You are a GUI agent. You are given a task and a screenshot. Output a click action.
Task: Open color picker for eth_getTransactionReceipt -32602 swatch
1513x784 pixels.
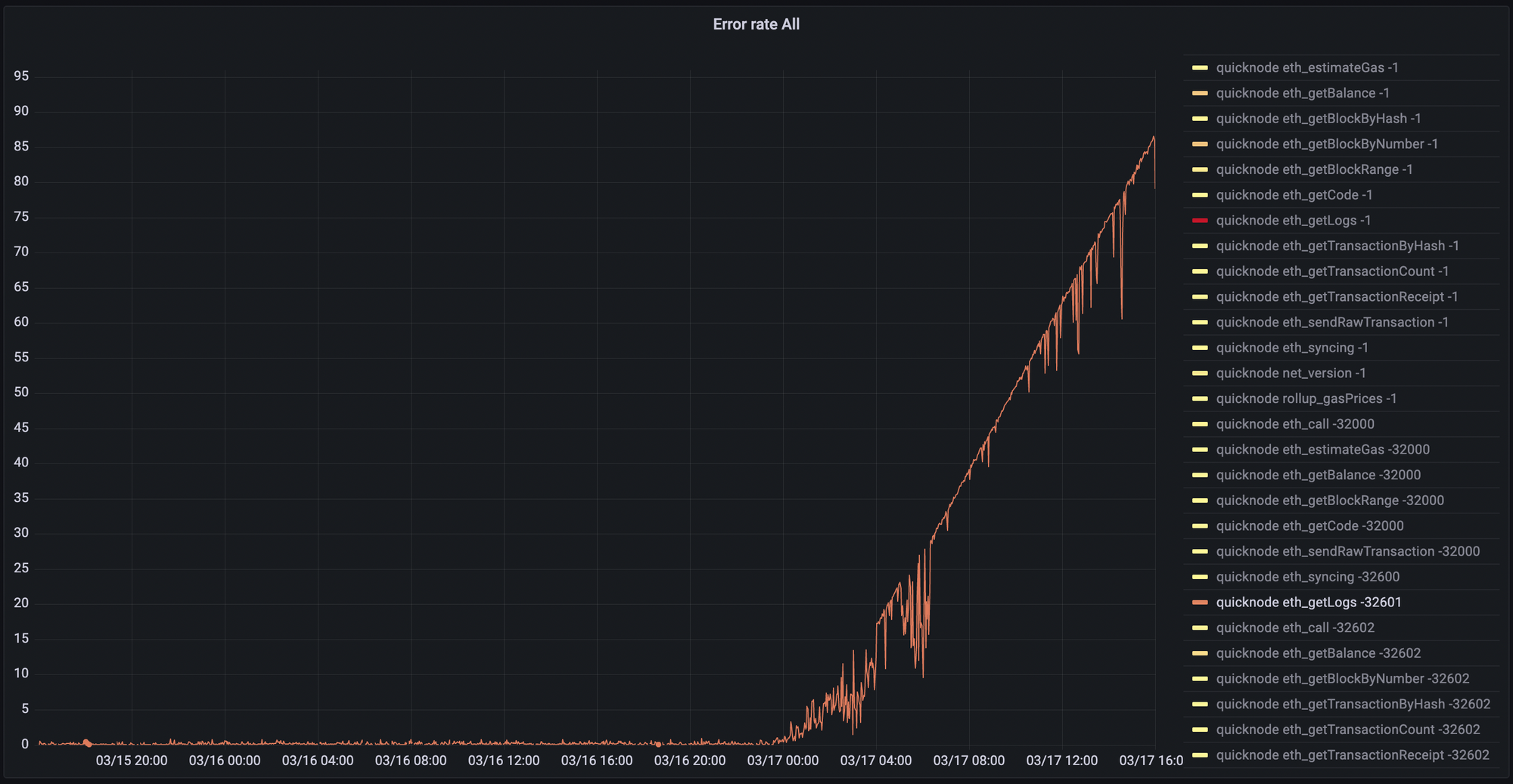[1200, 755]
